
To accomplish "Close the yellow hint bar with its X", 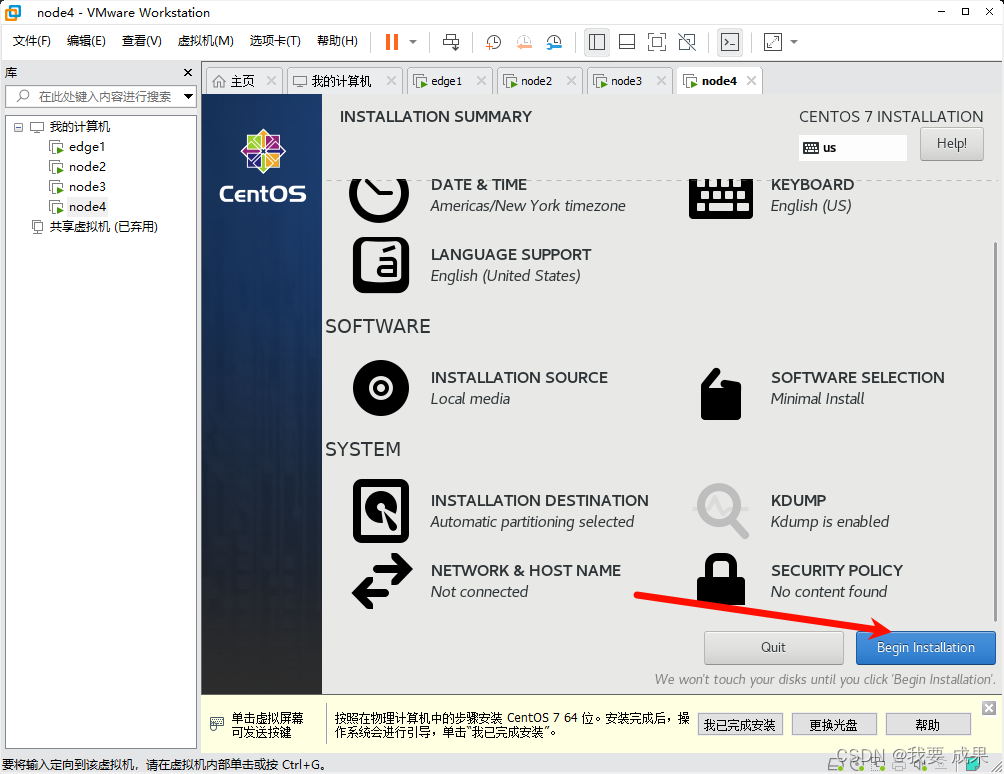I will pos(989,708).
